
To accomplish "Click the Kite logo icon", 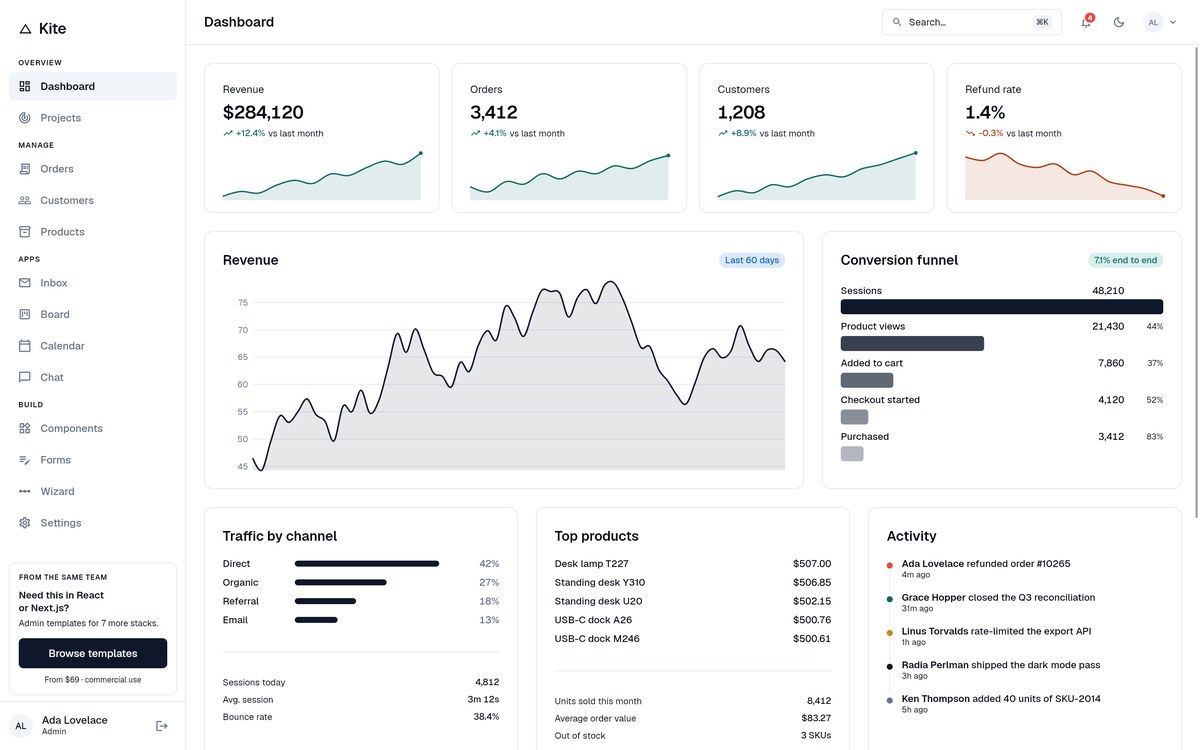I will click(x=25, y=29).
